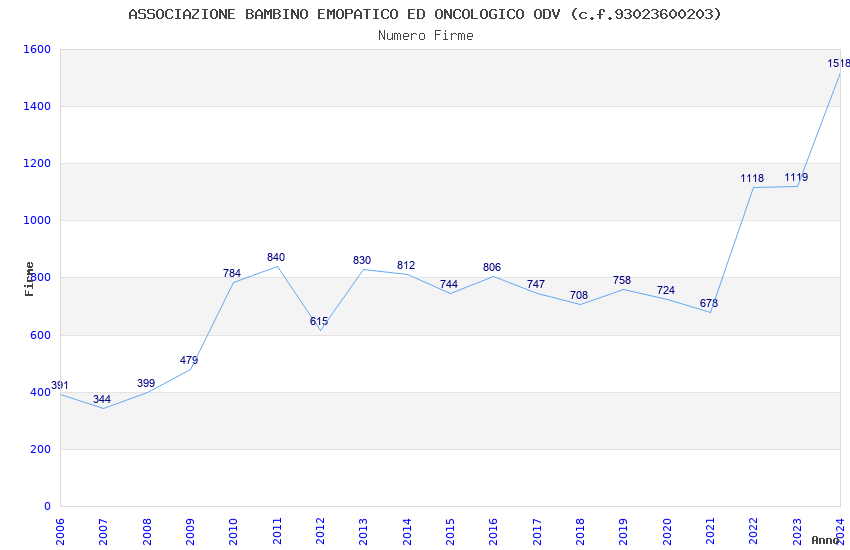The width and height of the screenshot is (850, 550).
Task: Select the x-axis year 2016
Action: [x=493, y=532]
